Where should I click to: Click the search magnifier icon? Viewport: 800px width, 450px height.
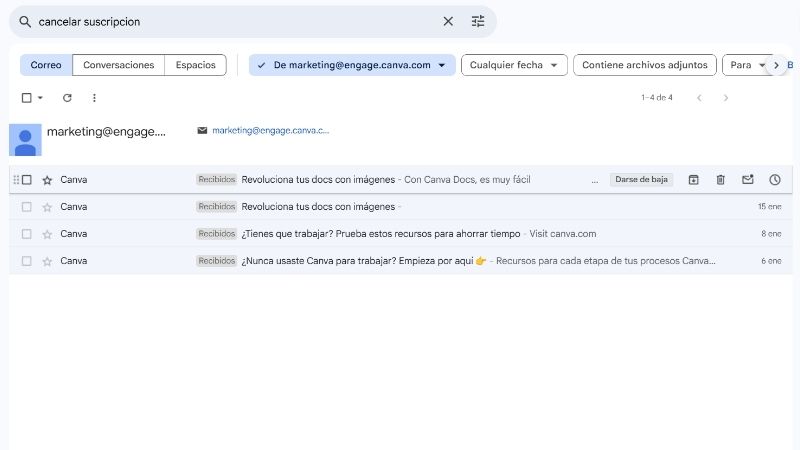point(25,21)
